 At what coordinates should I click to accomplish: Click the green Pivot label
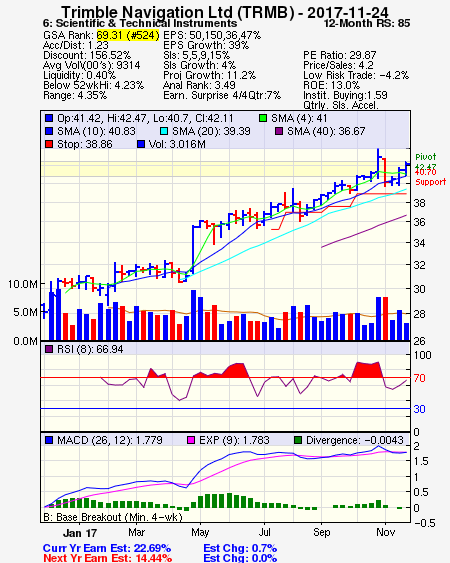pyautogui.click(x=426, y=157)
